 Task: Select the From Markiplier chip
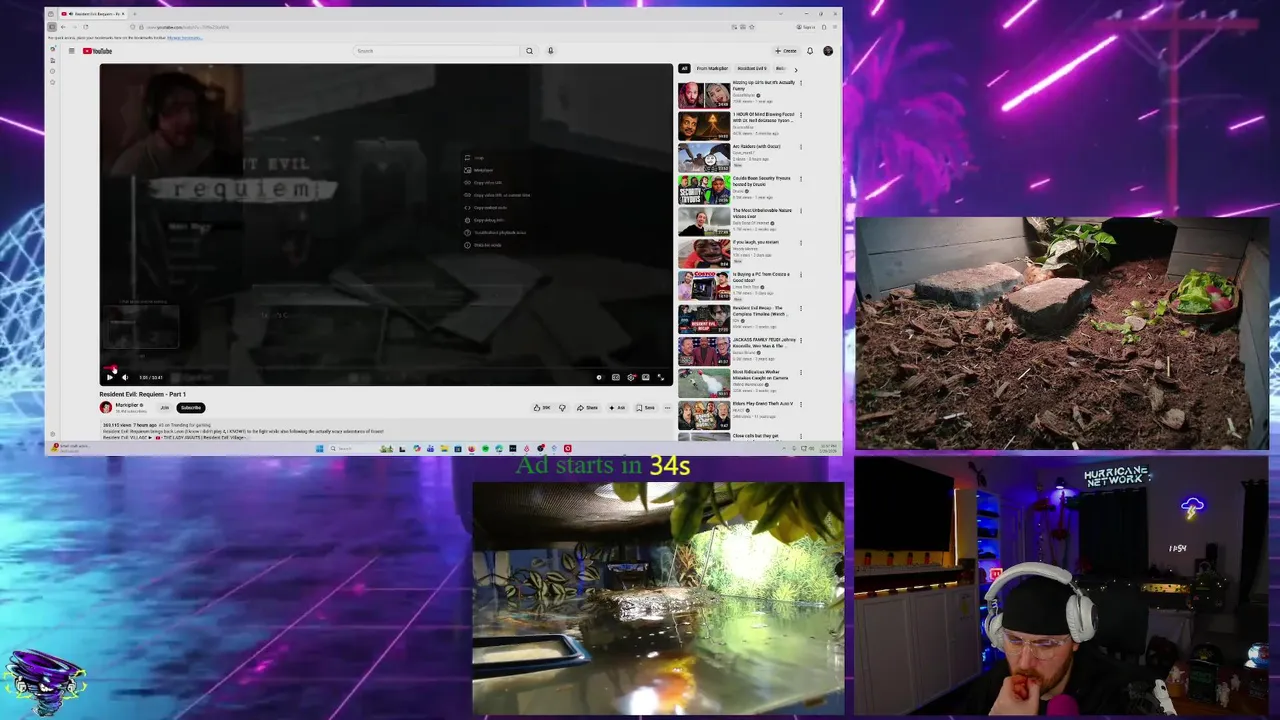[713, 69]
